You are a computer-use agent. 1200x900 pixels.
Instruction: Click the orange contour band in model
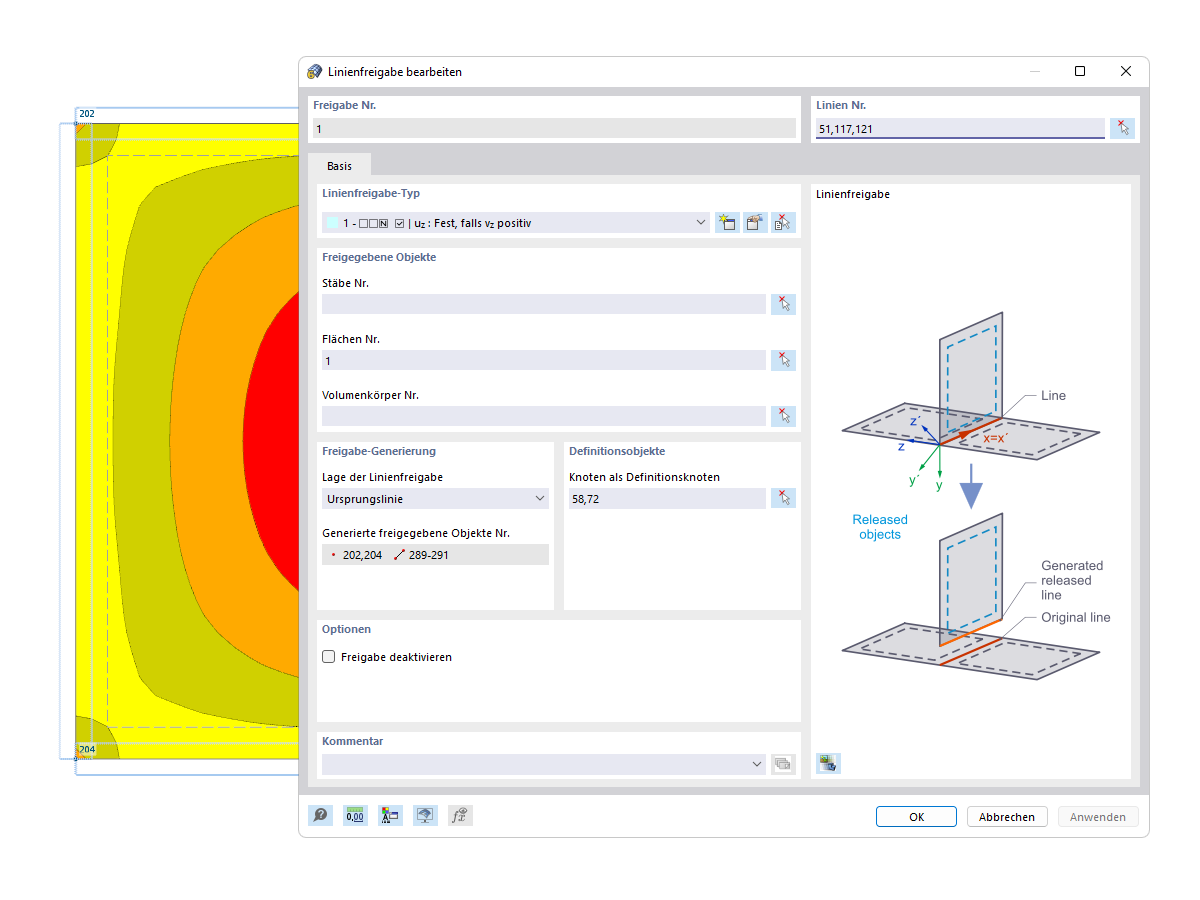[x=205, y=440]
